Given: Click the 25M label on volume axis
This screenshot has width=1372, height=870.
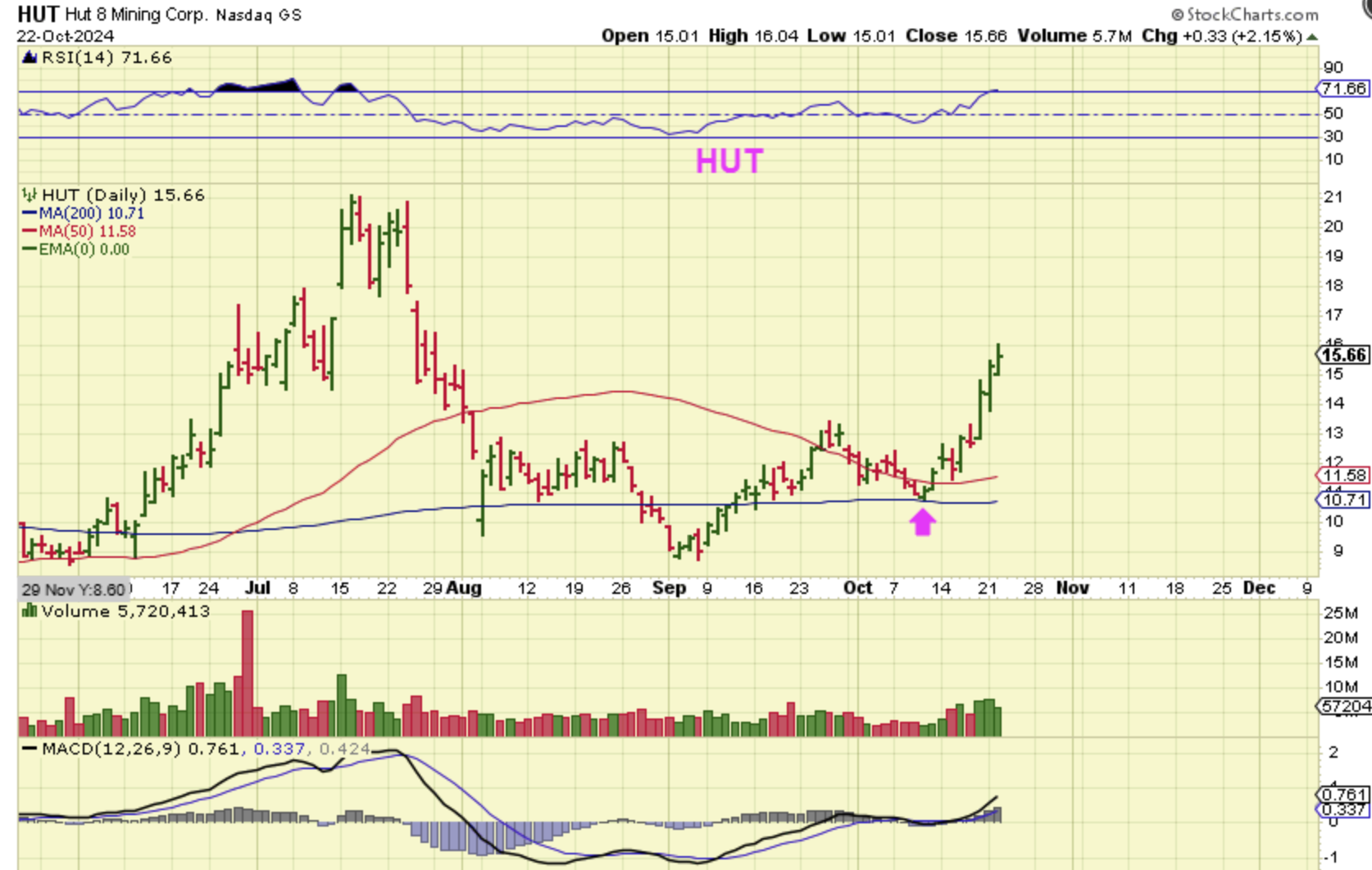Looking at the screenshot, I should click(x=1341, y=613).
